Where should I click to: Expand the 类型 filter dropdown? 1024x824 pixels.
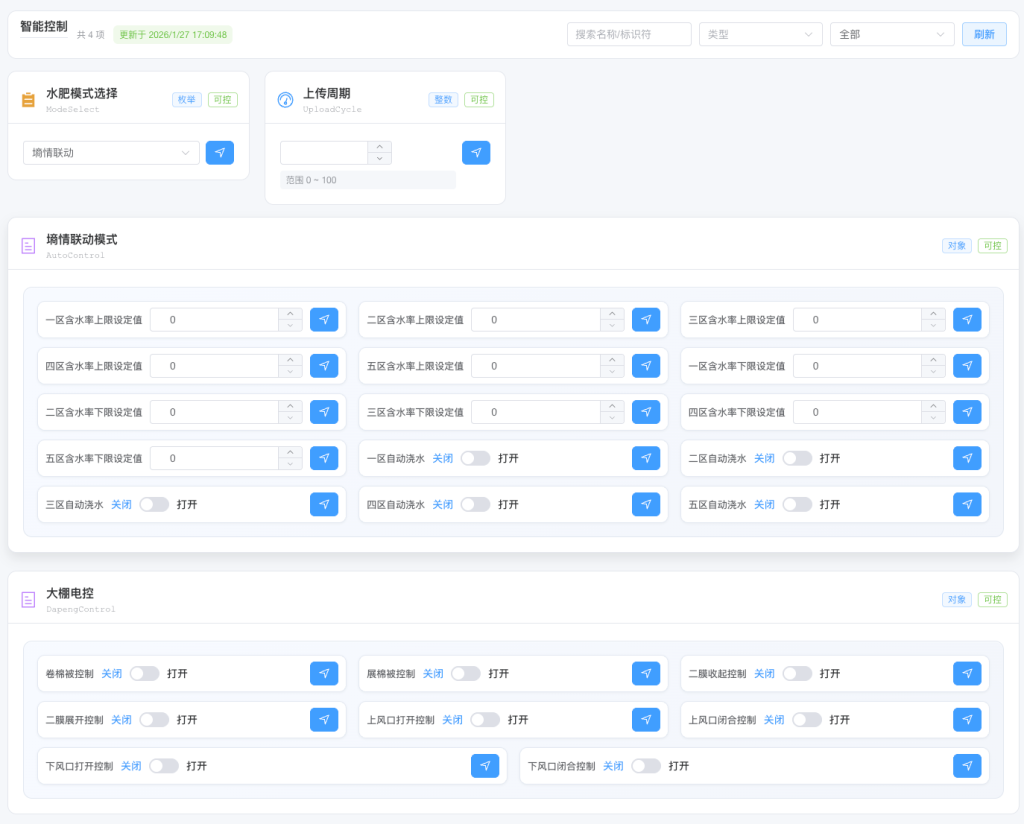[x=760, y=34]
